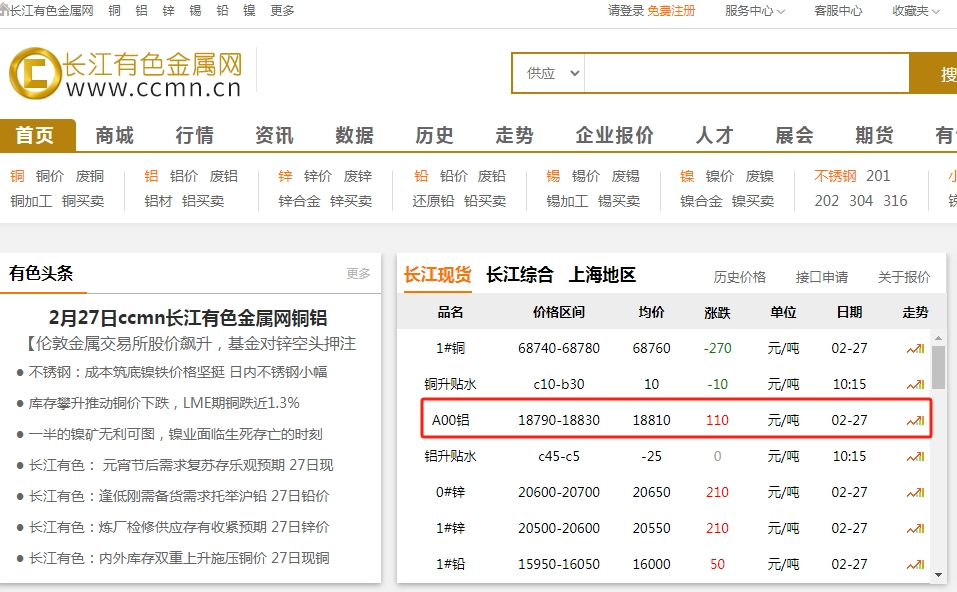This screenshot has height=592, width=957.
Task: View trend chart icon for 0#锌
Action: [x=915, y=493]
